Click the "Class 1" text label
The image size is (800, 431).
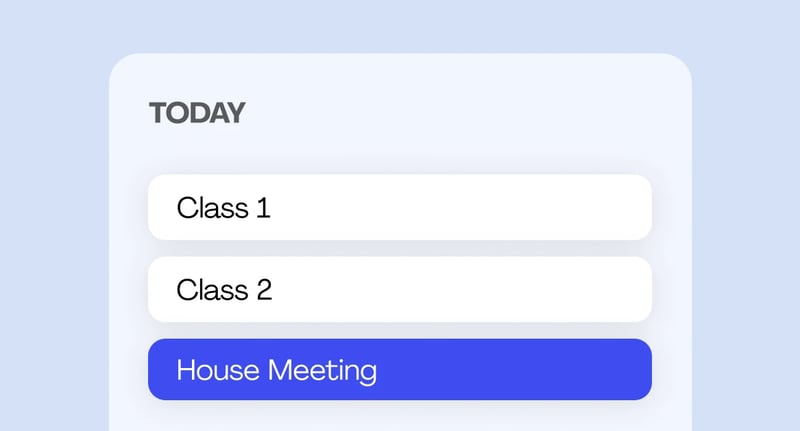coord(223,208)
